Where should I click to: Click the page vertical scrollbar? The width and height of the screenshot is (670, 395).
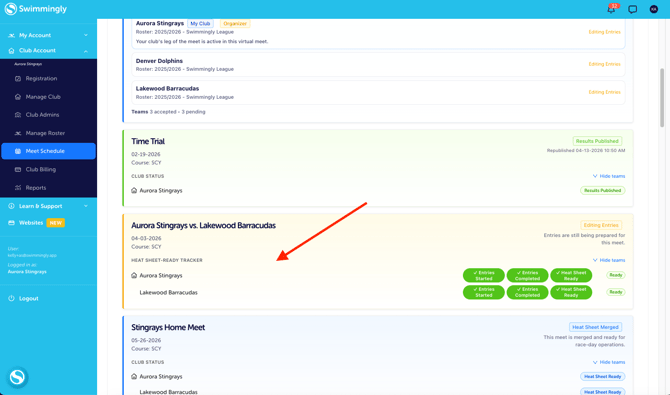click(x=662, y=98)
